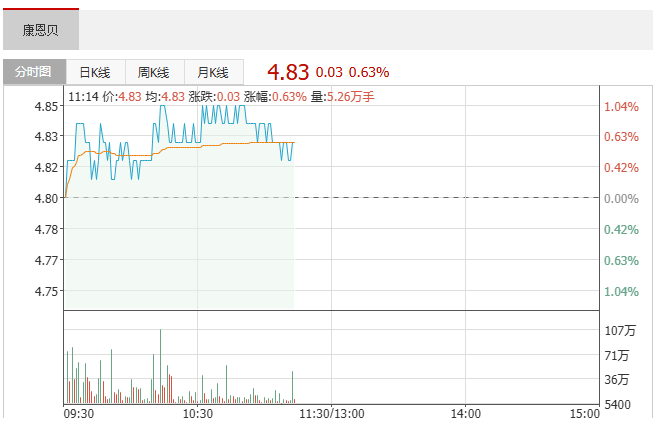This screenshot has height=429, width=658.
Task: Click the 11:30/13:00 time axis label
Action: [x=333, y=413]
